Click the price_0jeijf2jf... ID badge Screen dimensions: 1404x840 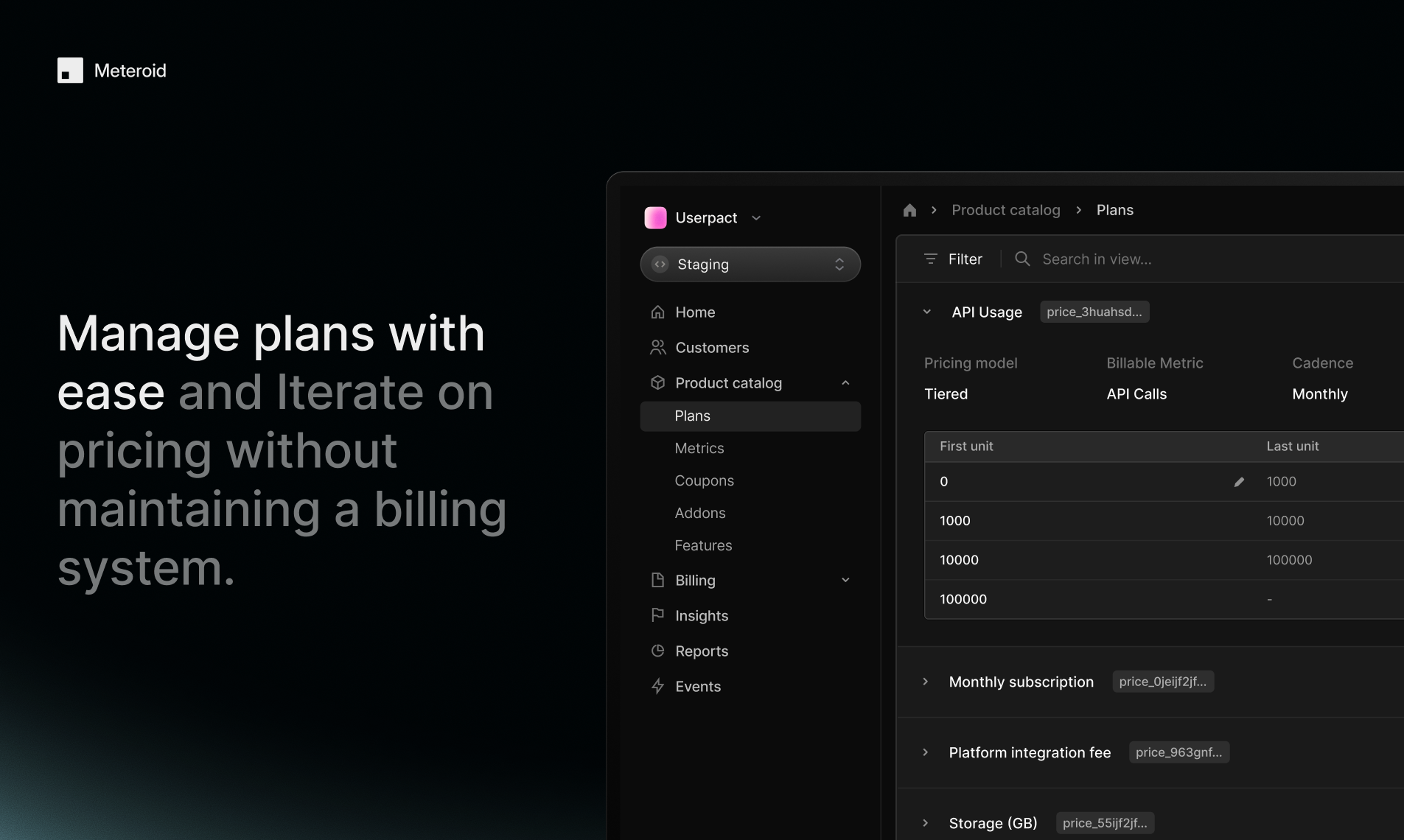tap(1163, 682)
